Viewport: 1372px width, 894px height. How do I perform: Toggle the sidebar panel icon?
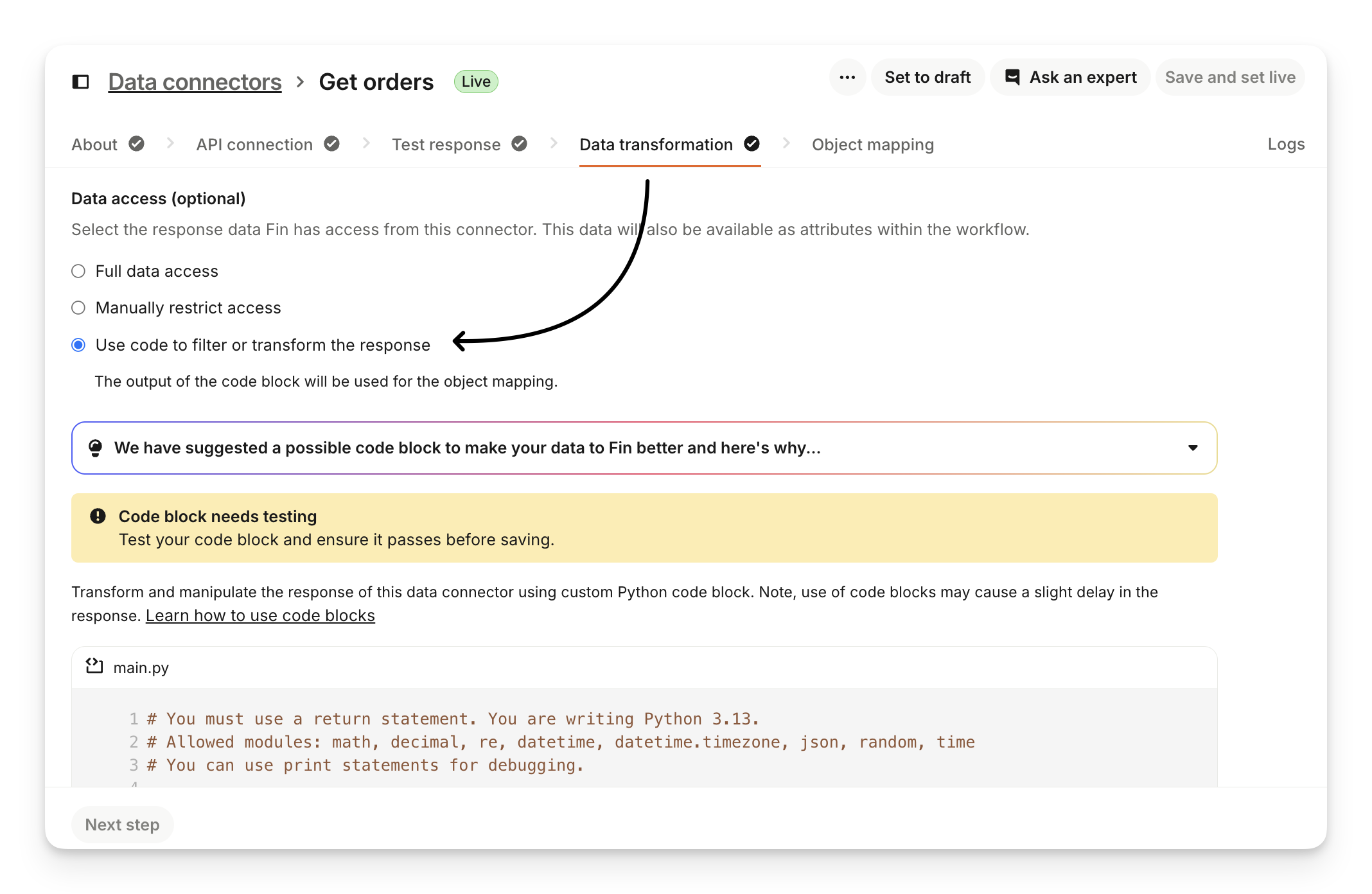pos(80,82)
